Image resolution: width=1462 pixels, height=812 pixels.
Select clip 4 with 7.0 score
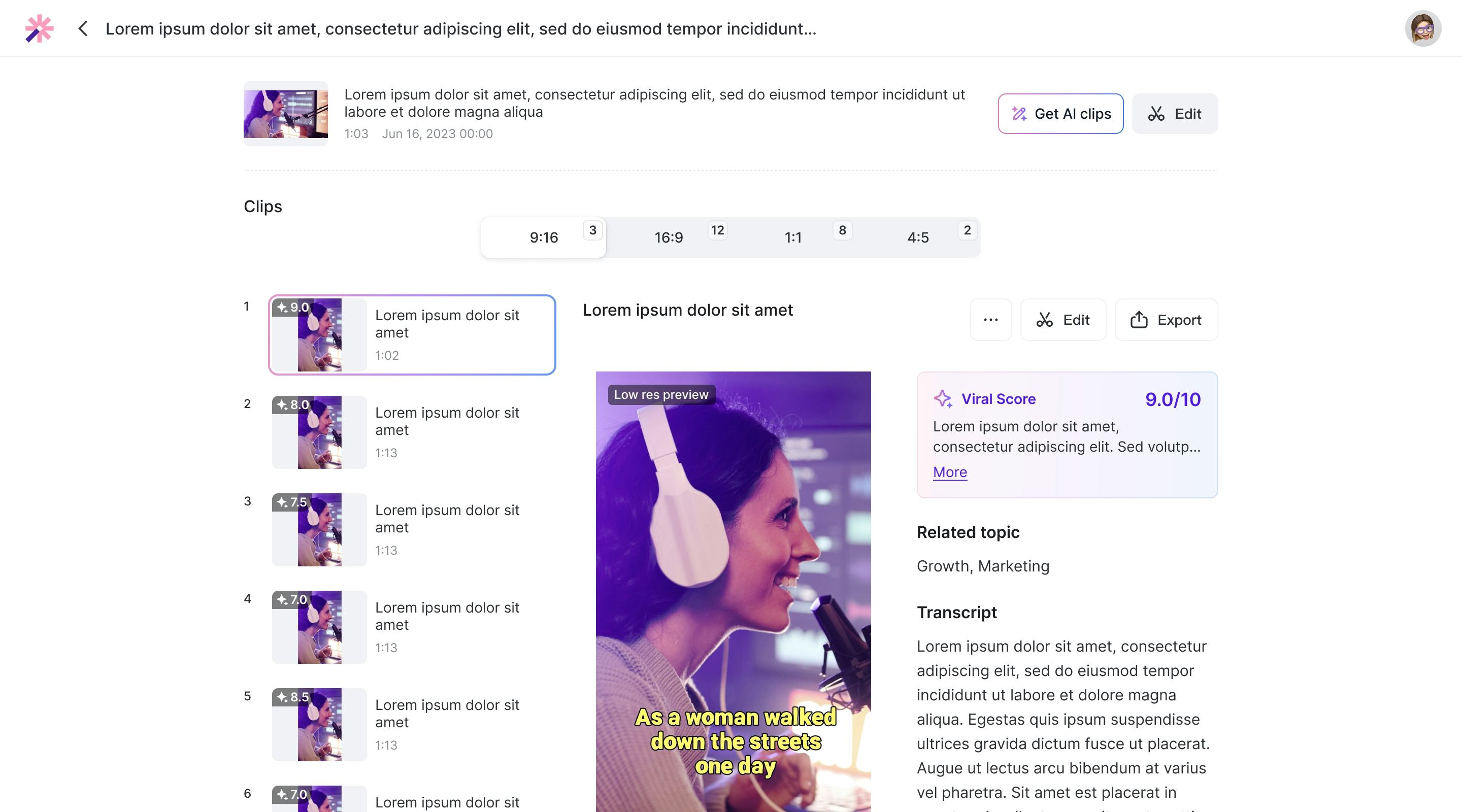tap(412, 627)
